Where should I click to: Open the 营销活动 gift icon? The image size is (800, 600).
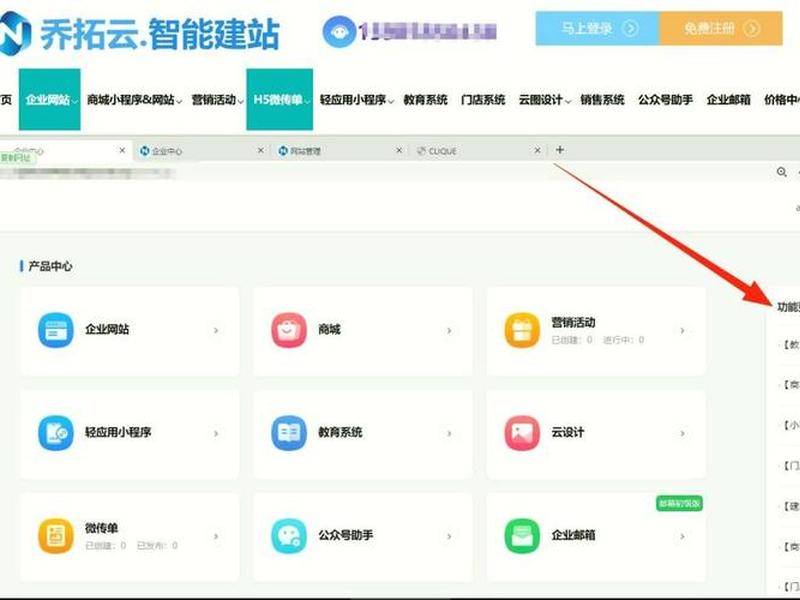coord(522,330)
